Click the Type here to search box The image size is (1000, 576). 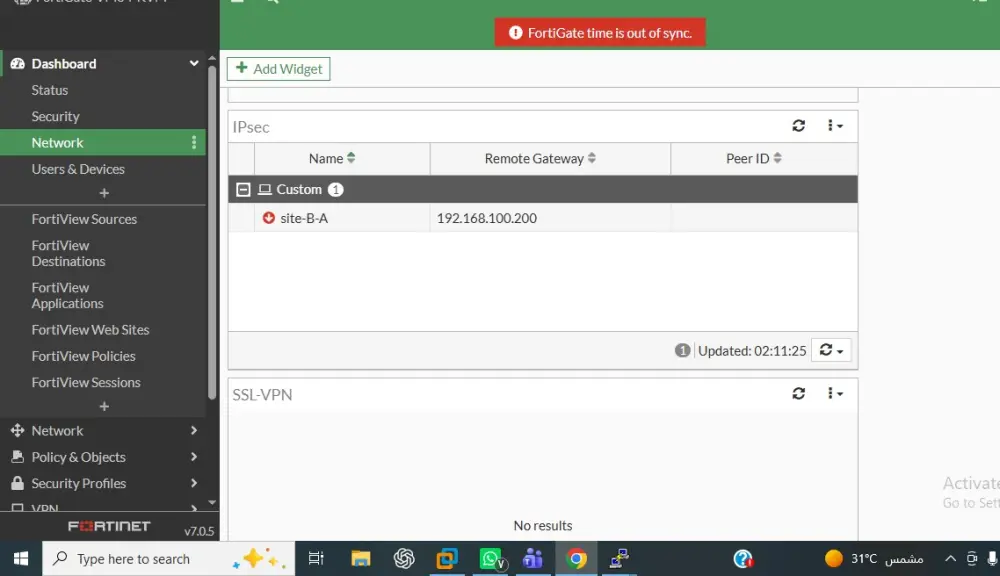pyautogui.click(x=168, y=559)
